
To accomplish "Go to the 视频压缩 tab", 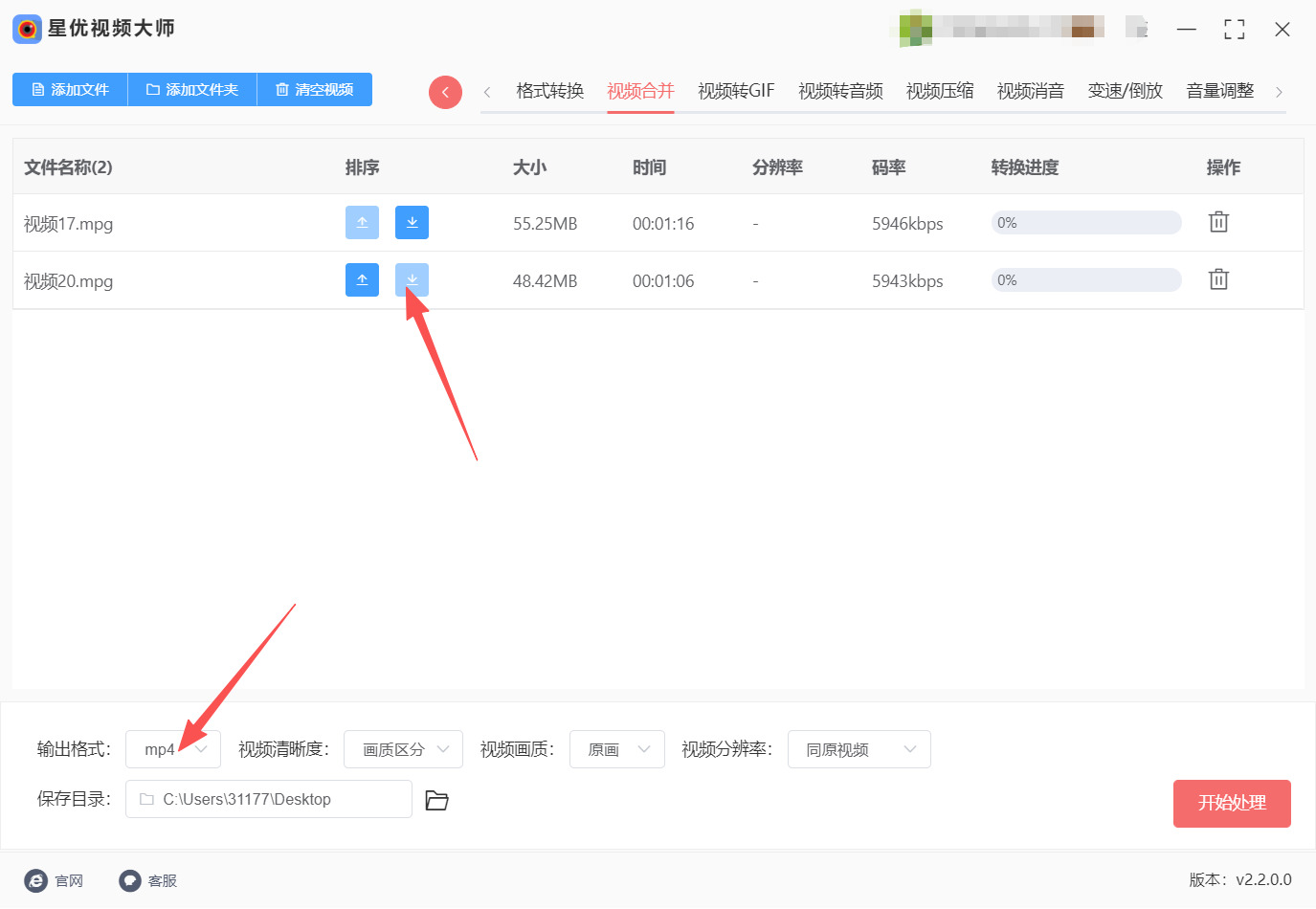I will point(939,90).
